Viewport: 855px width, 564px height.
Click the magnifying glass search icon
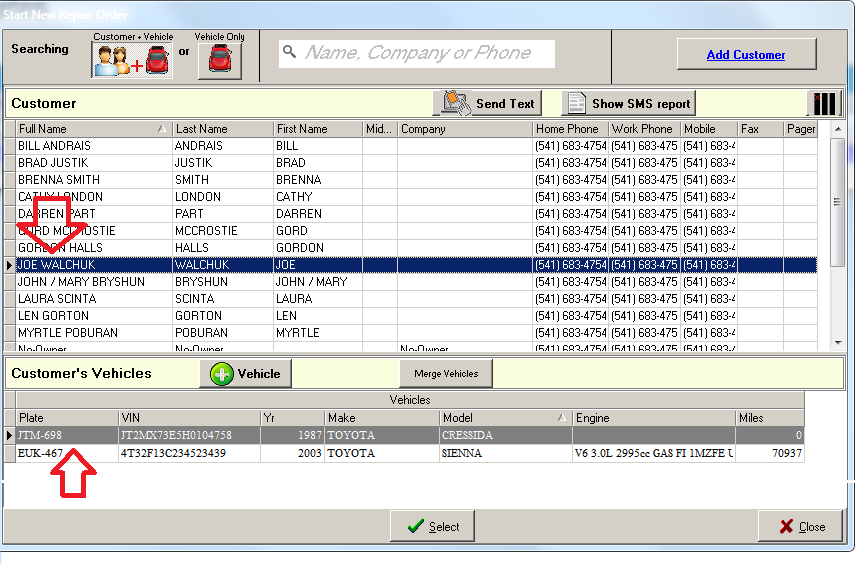pyautogui.click(x=289, y=53)
